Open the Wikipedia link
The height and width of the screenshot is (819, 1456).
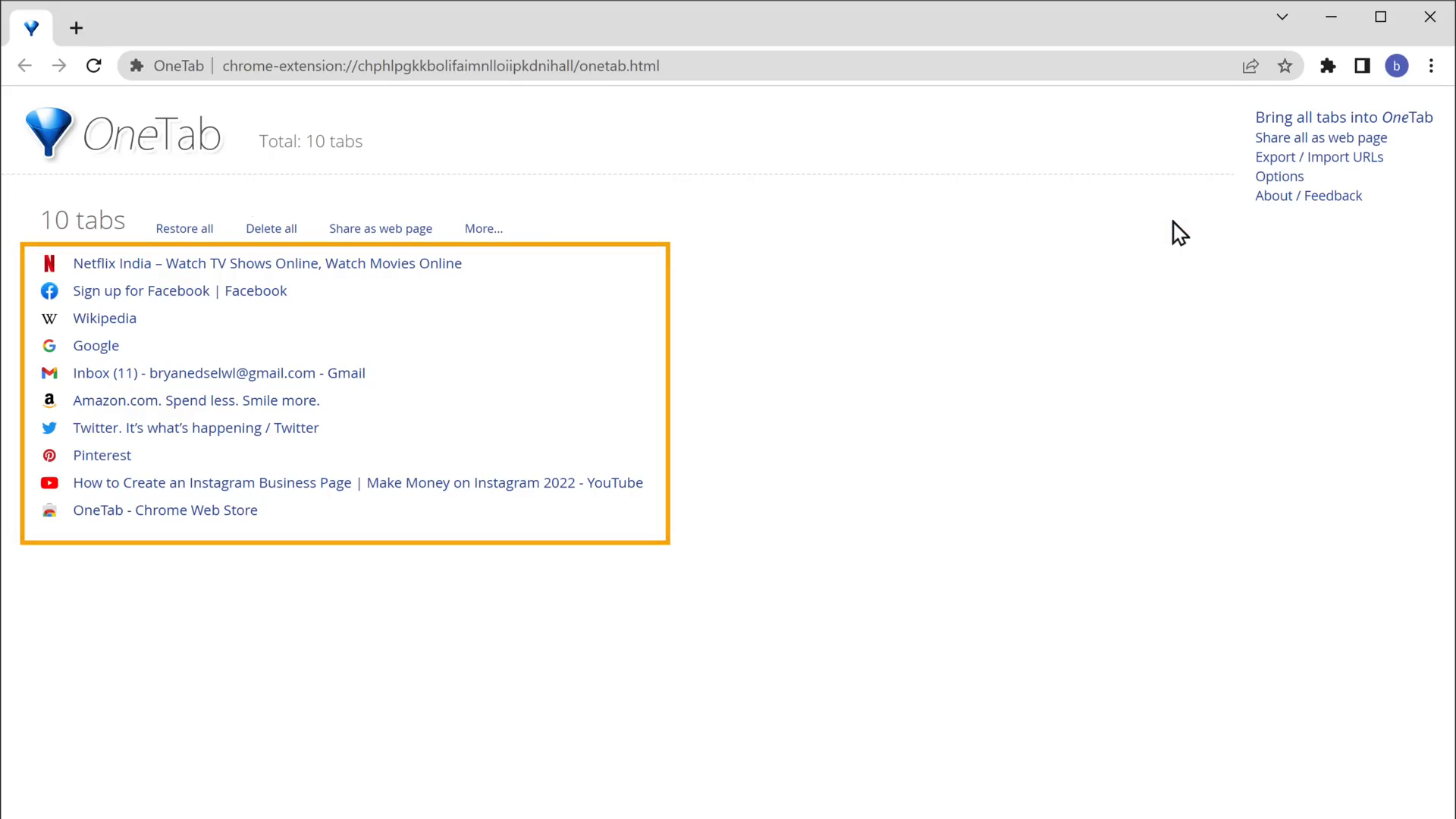click(x=105, y=318)
